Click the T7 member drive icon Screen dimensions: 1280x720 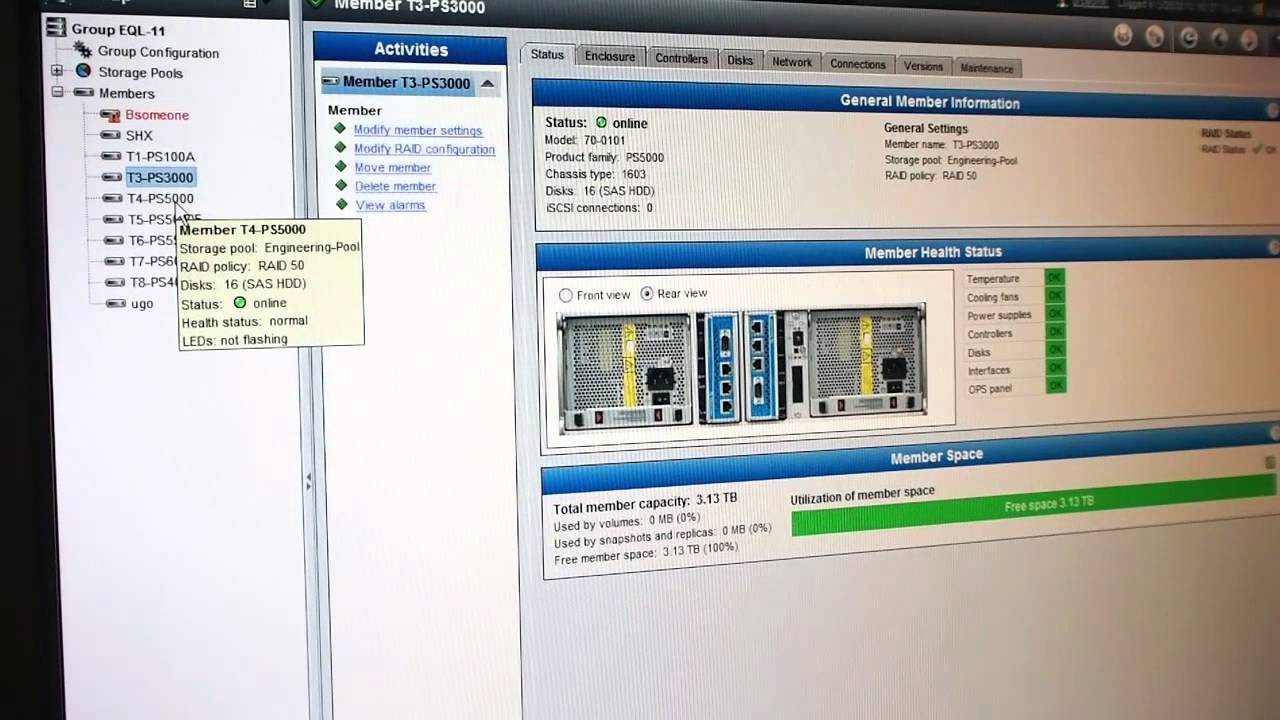pos(116,261)
